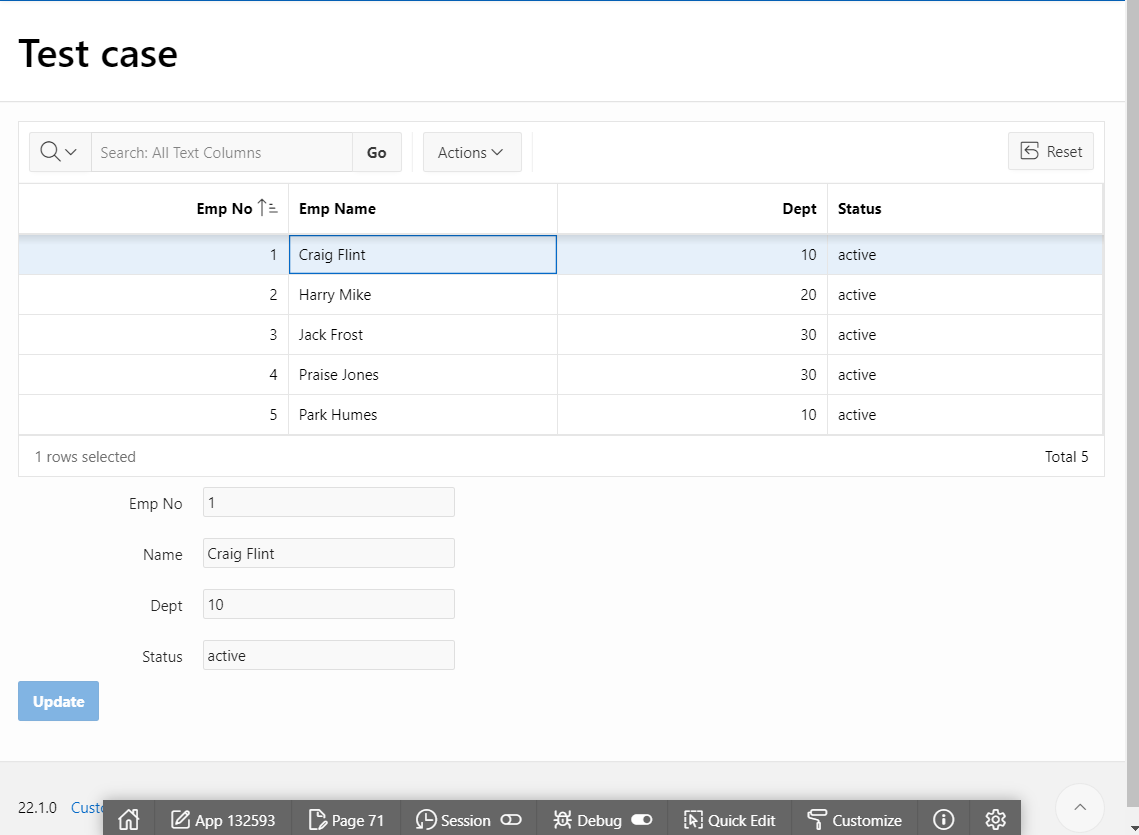Select the Jack Frost cell
Image resolution: width=1139 pixels, height=835 pixels.
tap(423, 334)
